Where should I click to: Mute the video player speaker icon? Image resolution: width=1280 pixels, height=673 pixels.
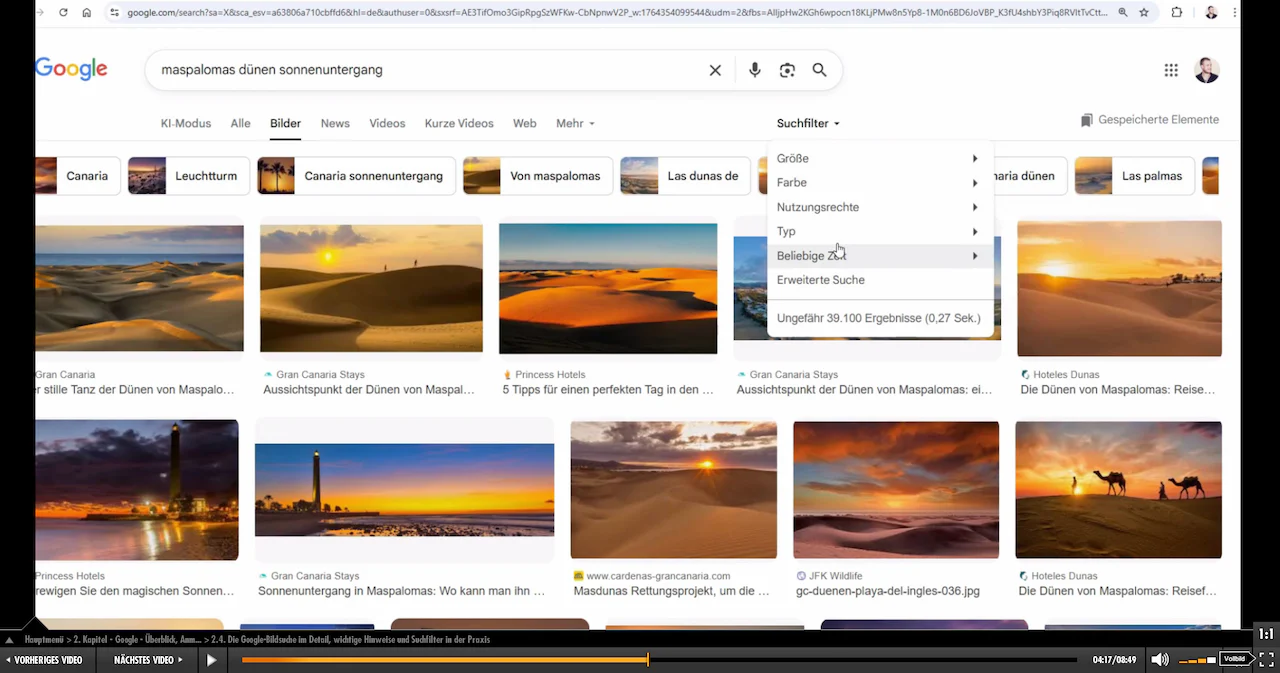pyautogui.click(x=1160, y=660)
